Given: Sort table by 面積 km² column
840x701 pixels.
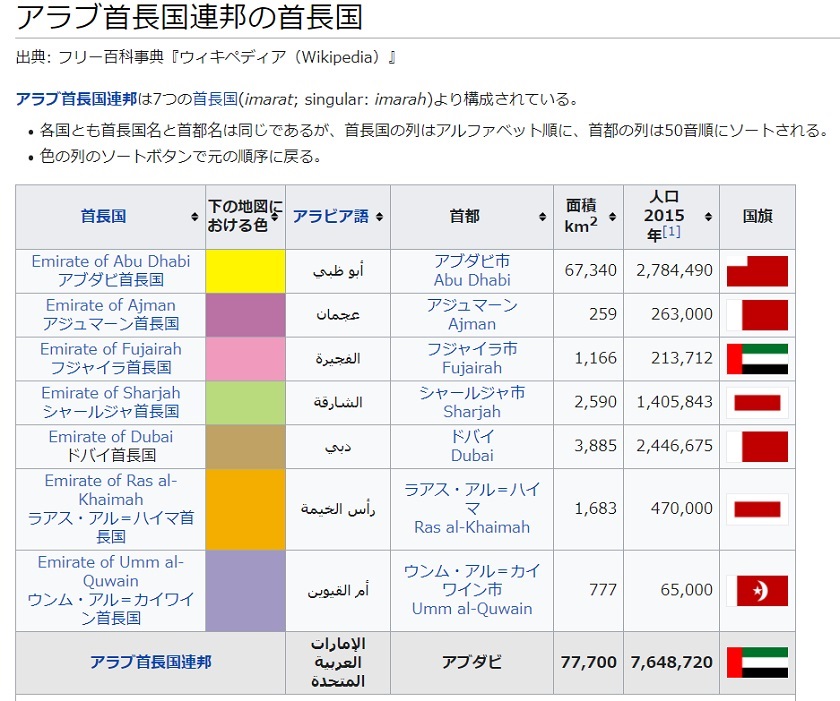Looking at the screenshot, I should (x=610, y=217).
